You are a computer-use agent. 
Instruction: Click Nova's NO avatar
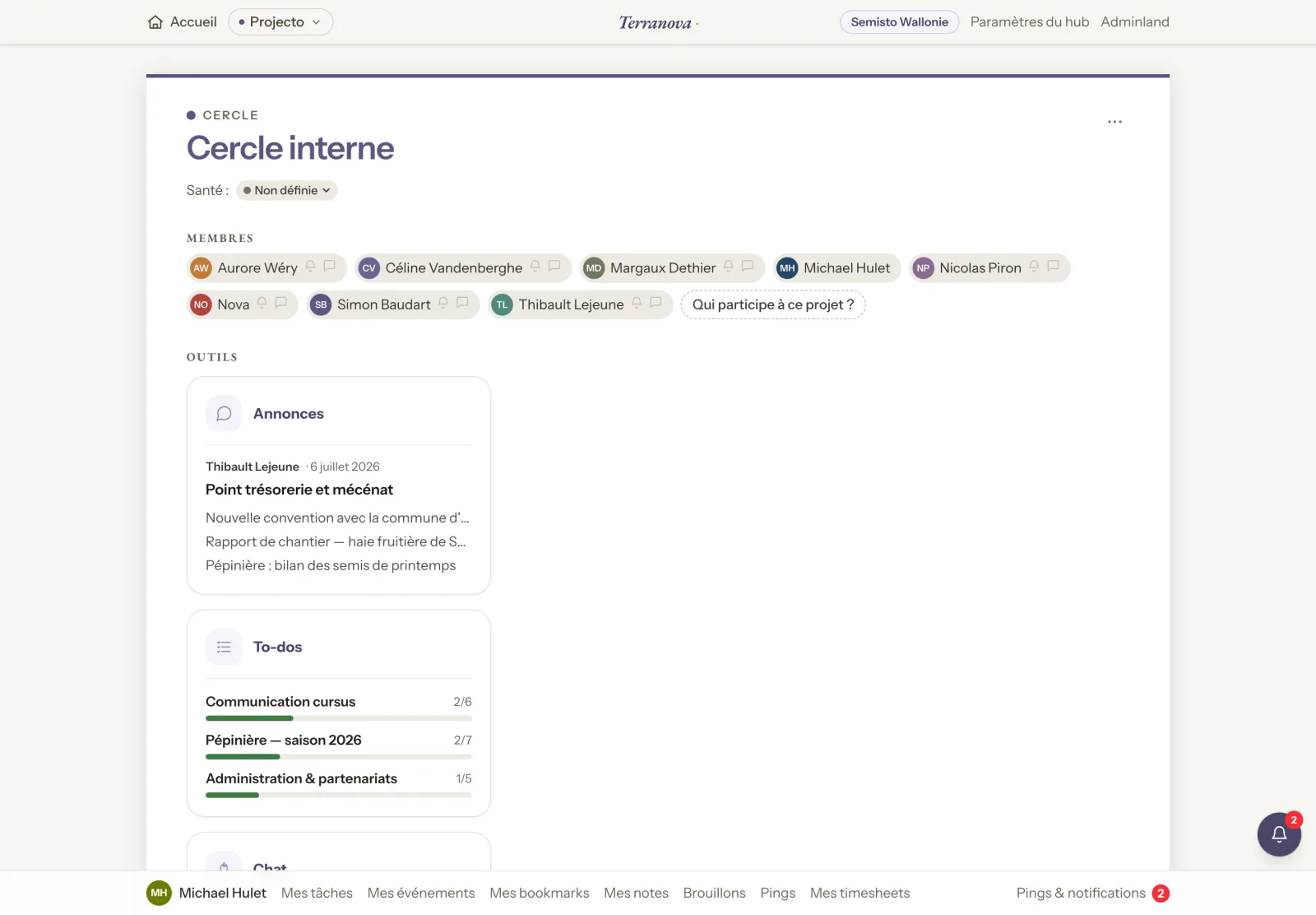(201, 304)
